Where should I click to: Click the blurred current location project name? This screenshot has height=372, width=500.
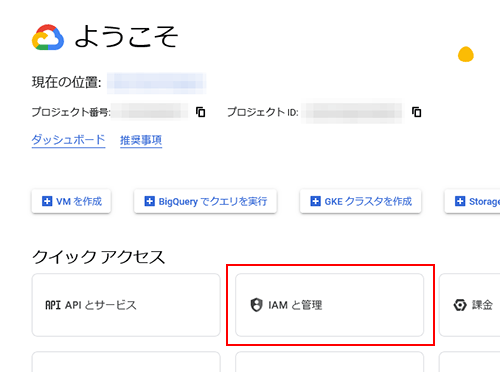156,83
